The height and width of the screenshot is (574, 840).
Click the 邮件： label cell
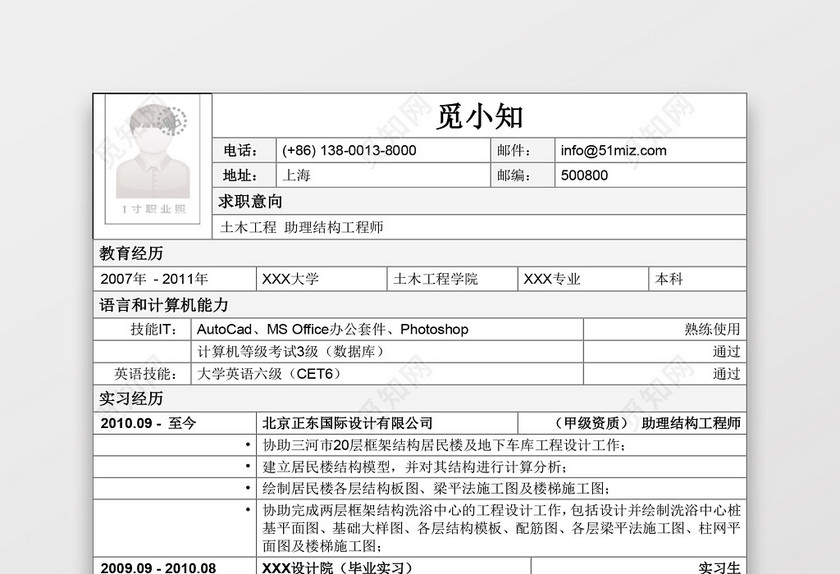(x=522, y=151)
